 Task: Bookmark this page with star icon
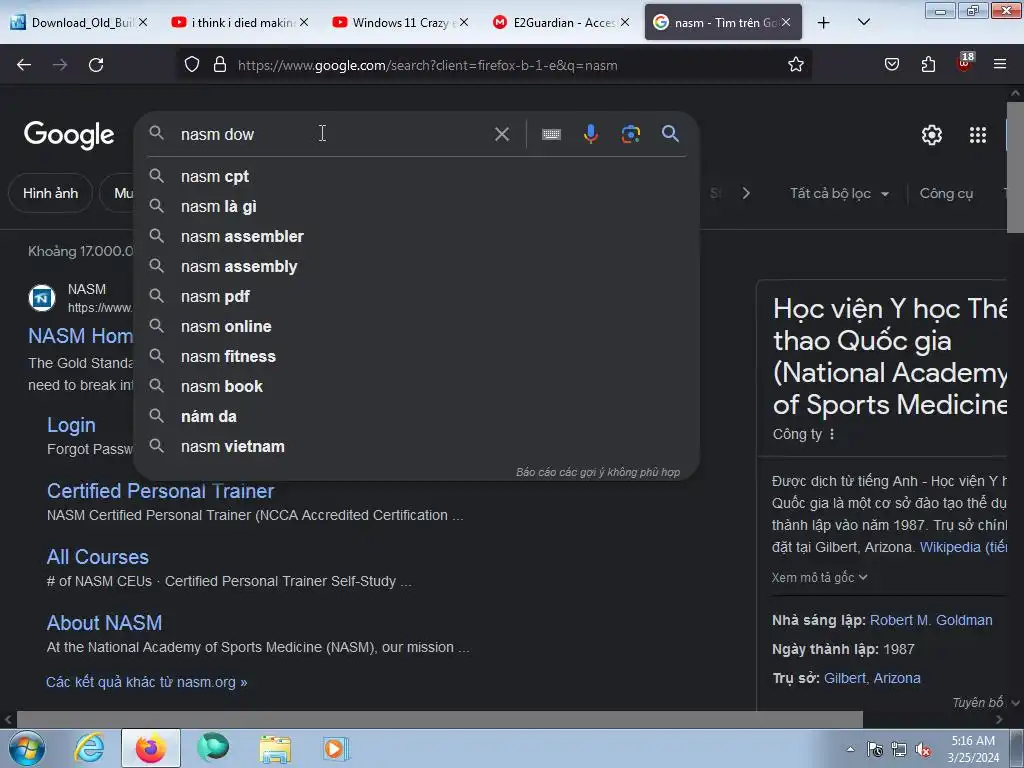click(795, 65)
